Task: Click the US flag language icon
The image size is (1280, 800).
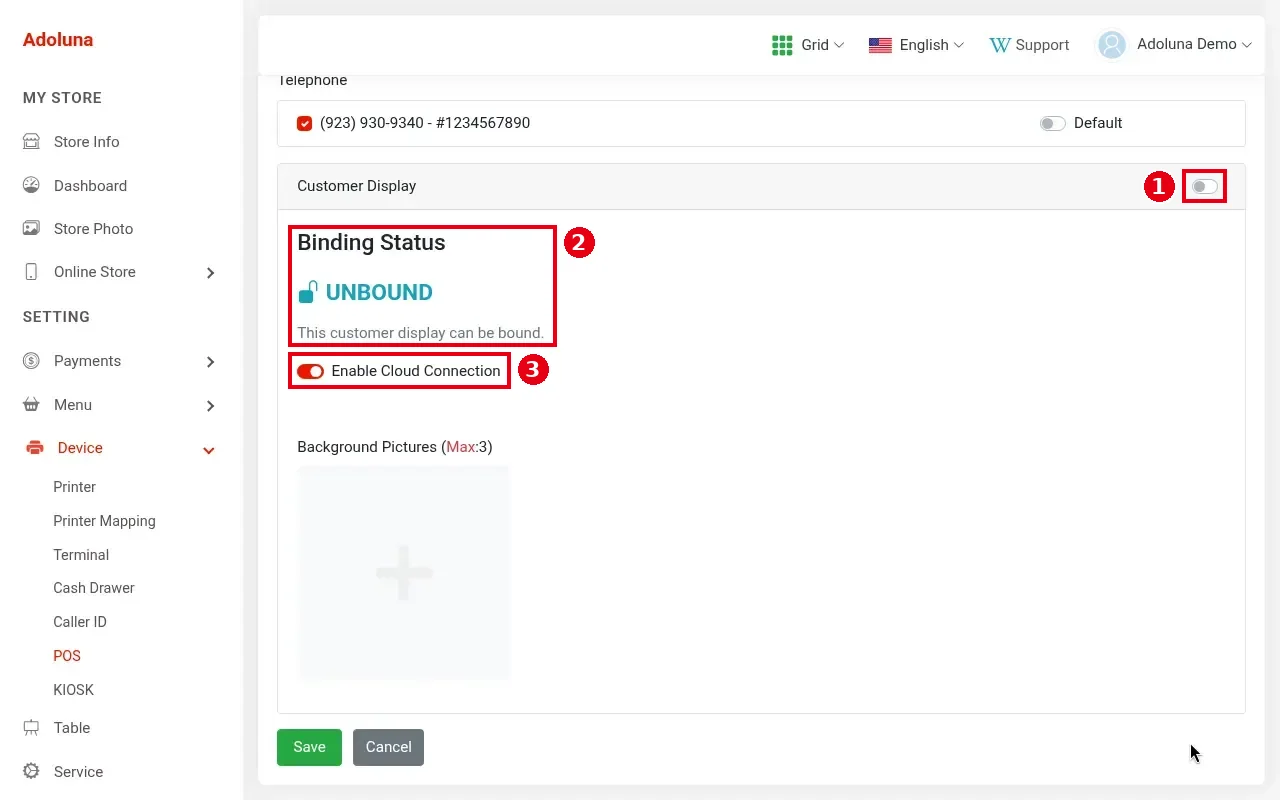Action: coord(880,45)
